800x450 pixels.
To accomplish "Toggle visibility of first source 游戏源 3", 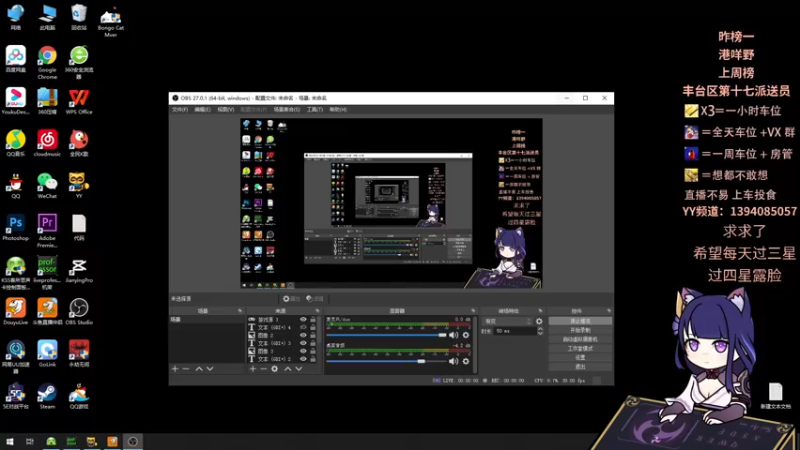I will coord(303,319).
